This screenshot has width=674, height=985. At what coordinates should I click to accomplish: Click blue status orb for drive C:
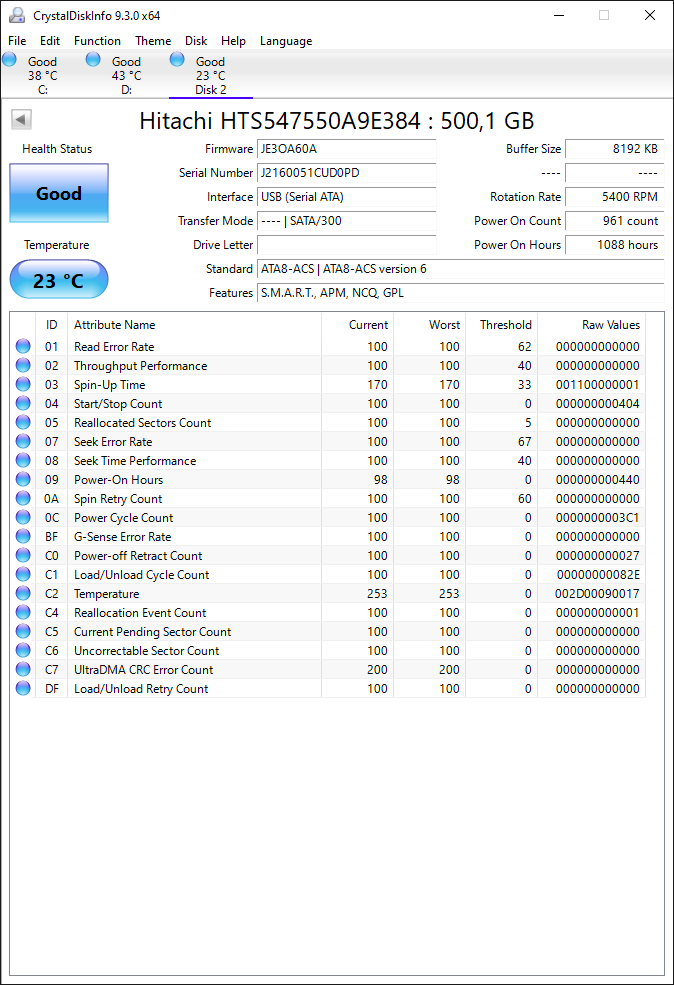click(x=9, y=60)
